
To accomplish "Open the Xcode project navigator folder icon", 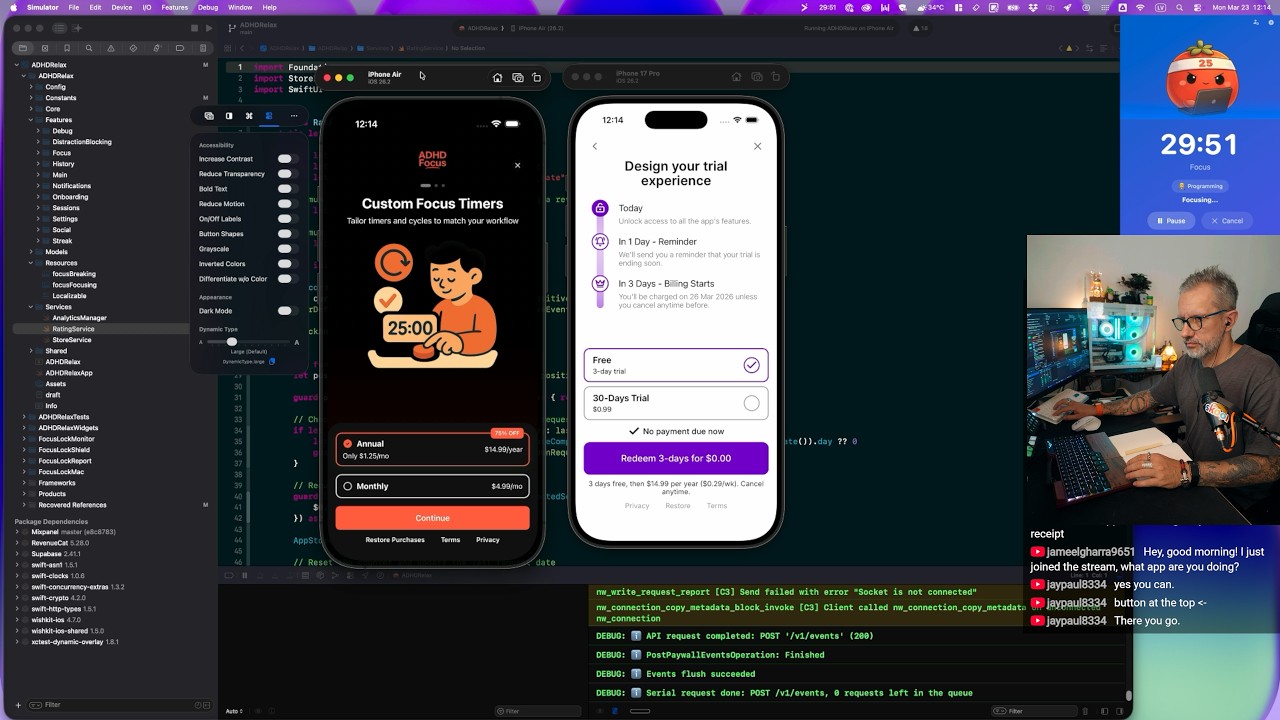I will (22, 48).
